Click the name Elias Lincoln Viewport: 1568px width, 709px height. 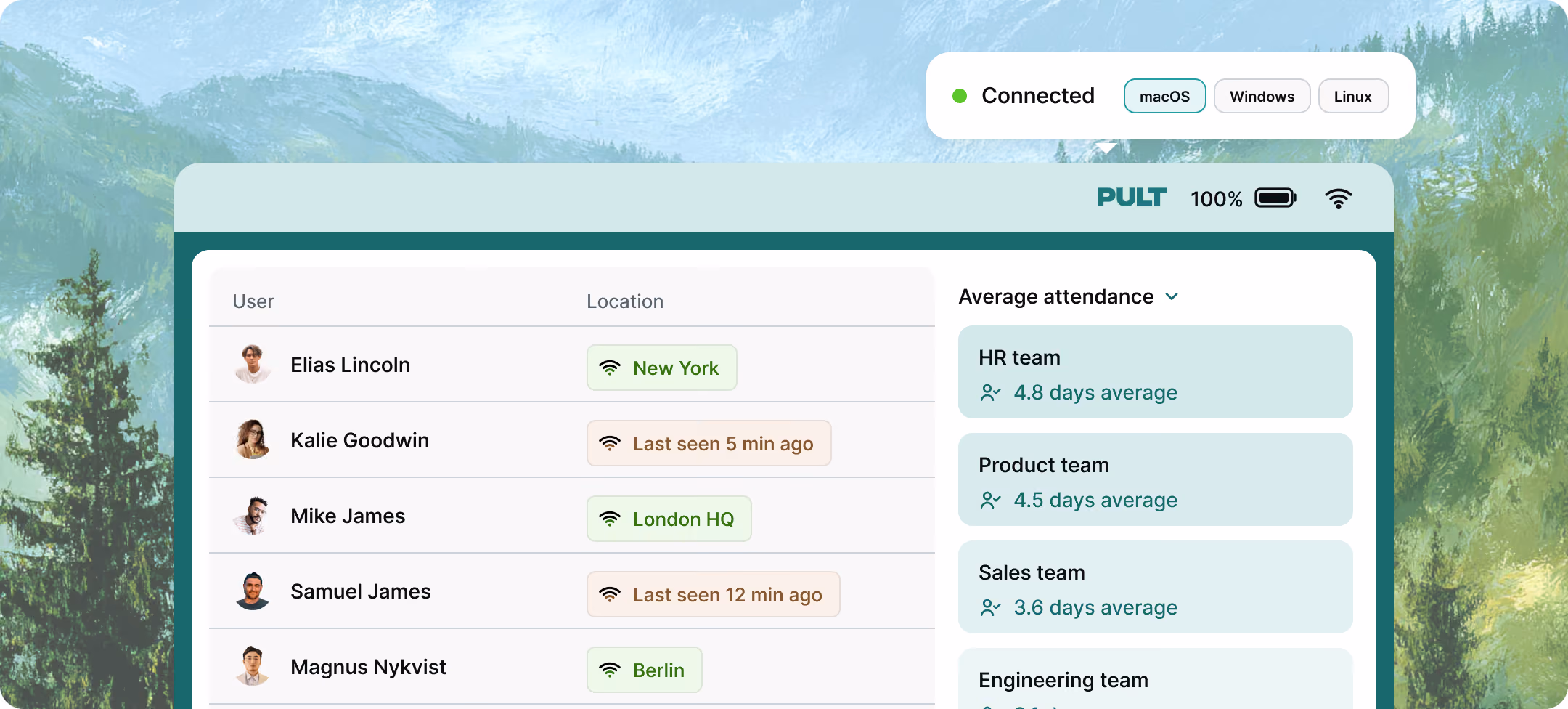pos(350,365)
